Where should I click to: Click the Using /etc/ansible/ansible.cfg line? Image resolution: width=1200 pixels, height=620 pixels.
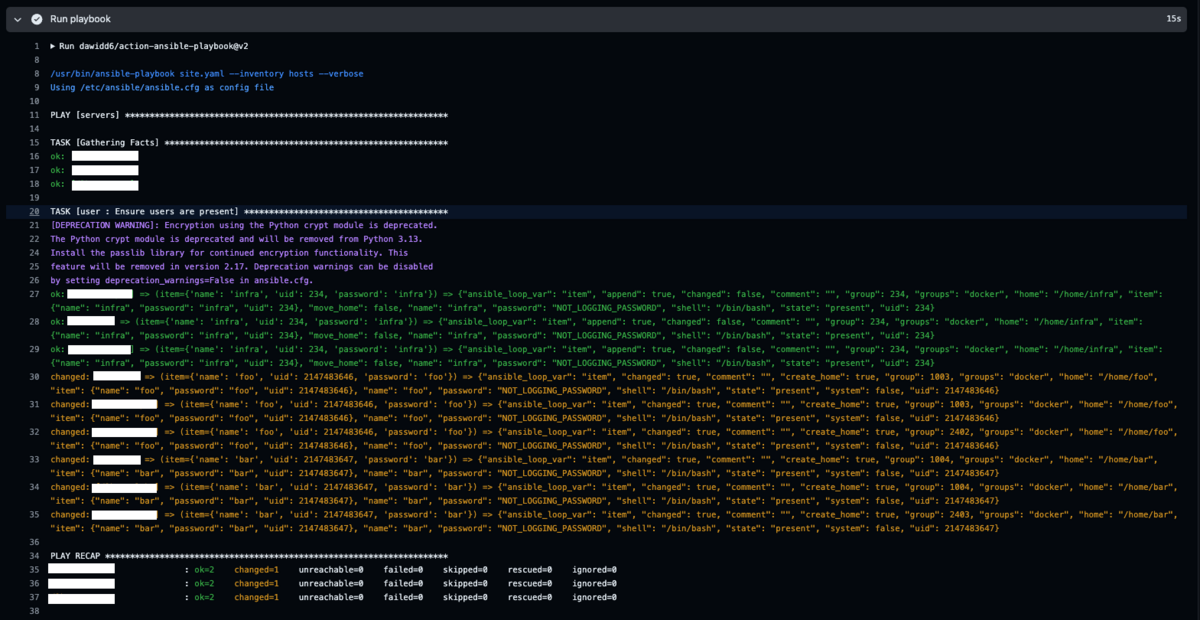161,88
